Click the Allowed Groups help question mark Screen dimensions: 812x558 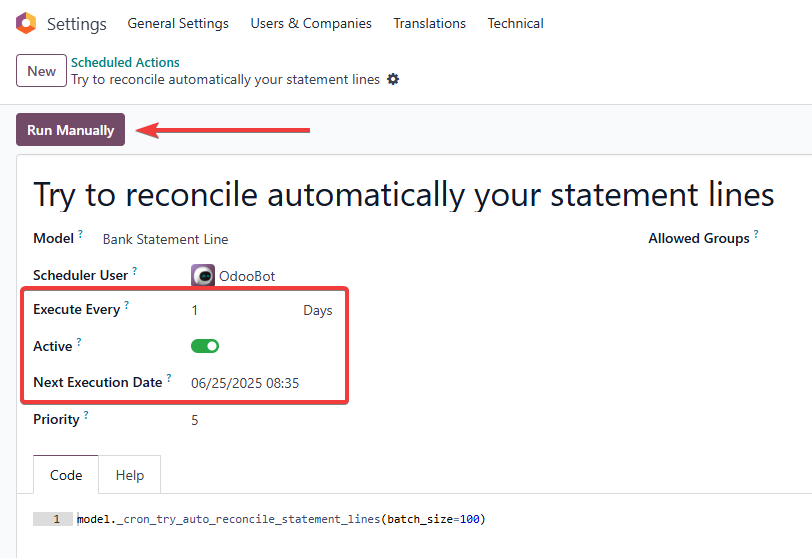tap(756, 234)
